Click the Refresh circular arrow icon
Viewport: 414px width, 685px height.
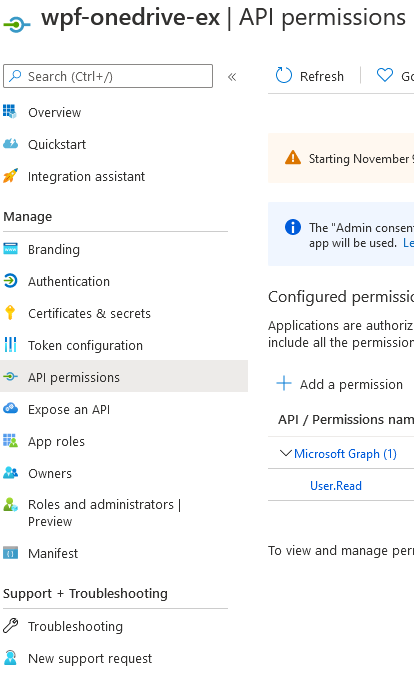click(283, 76)
